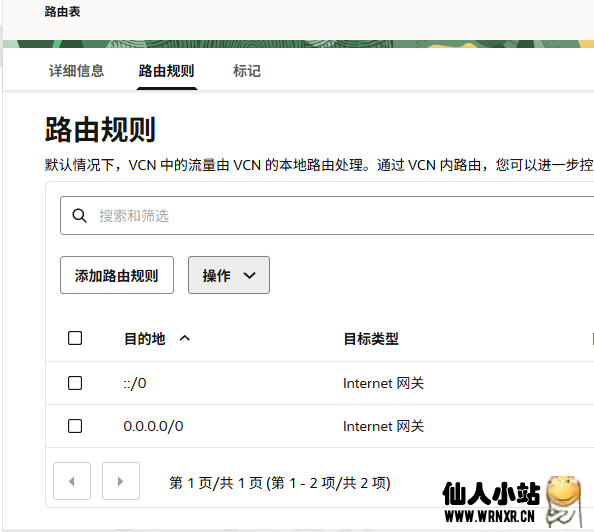Image resolution: width=594 pixels, height=532 pixels.
Task: Click the sort arrow beside 目的地
Action: (x=184, y=338)
